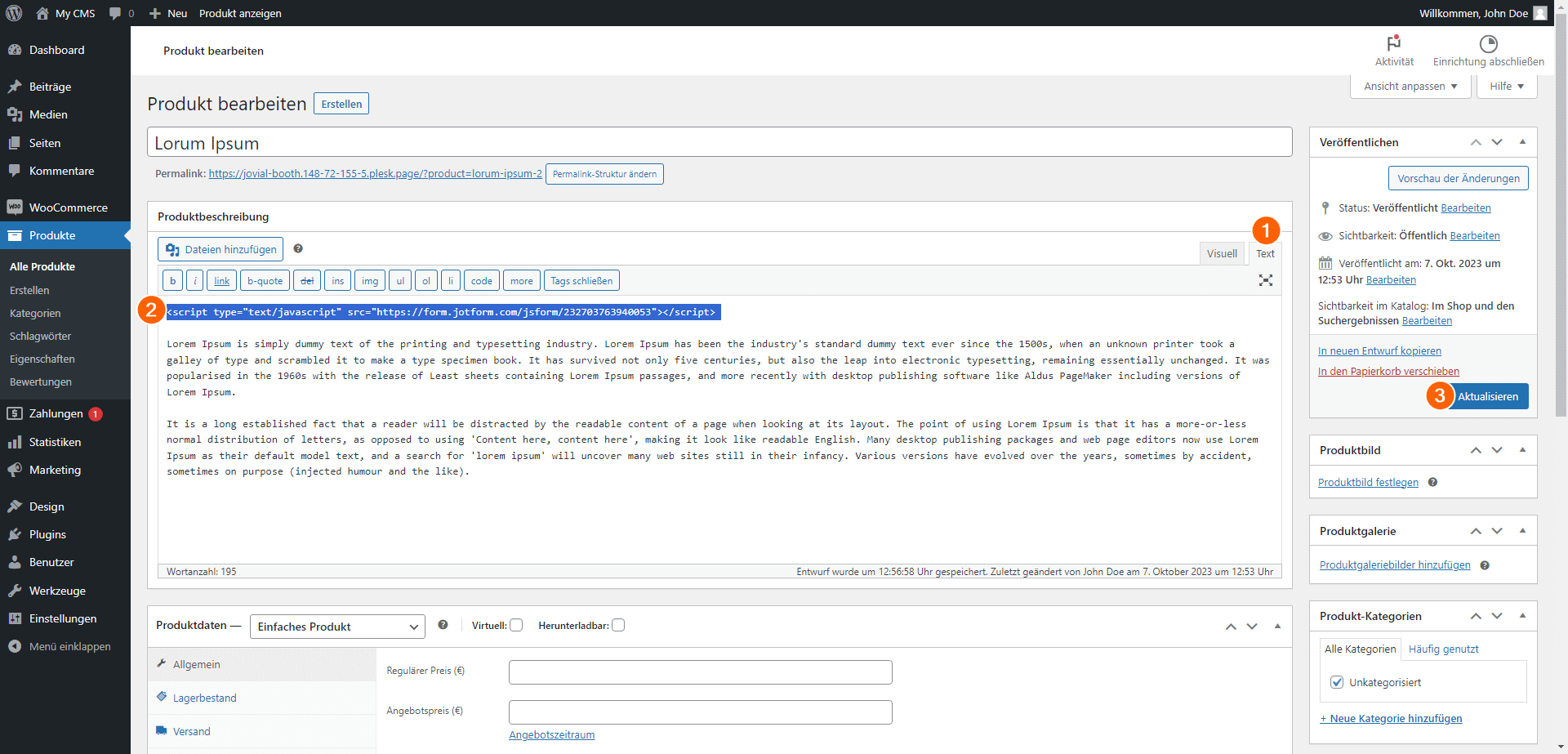Select the Alle Kategorien tab
This screenshot has width=1568, height=754.
(x=1360, y=649)
